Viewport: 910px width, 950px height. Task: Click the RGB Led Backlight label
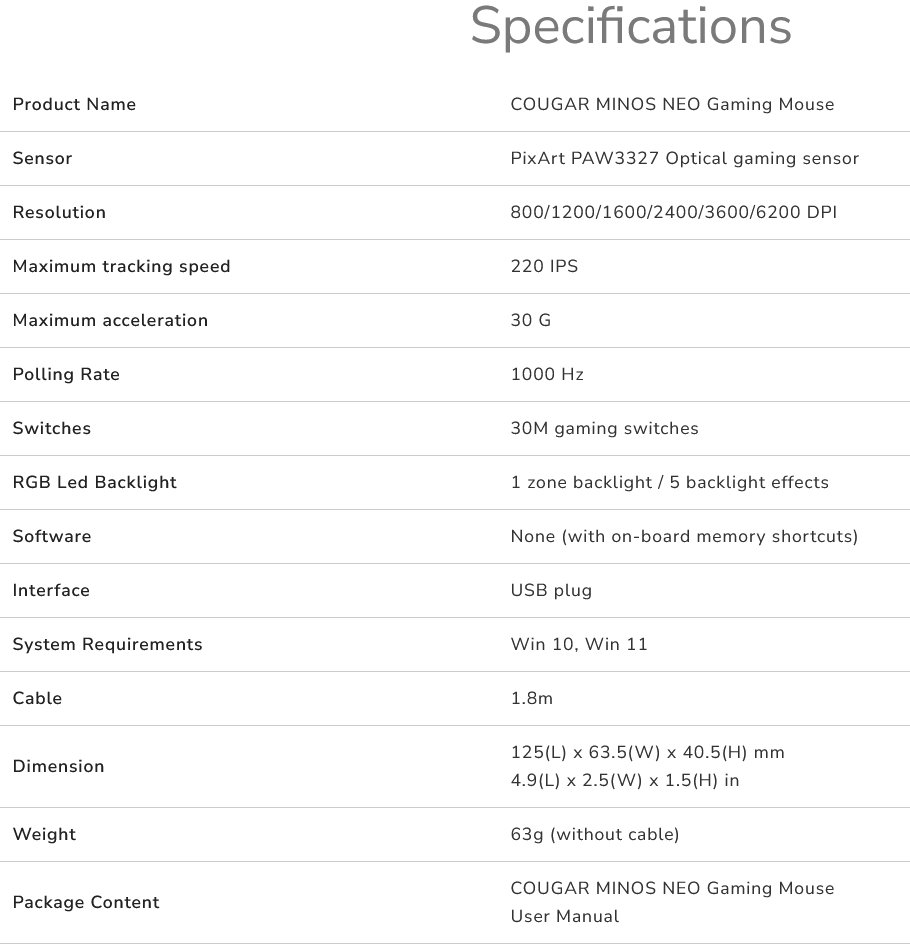[x=94, y=482]
